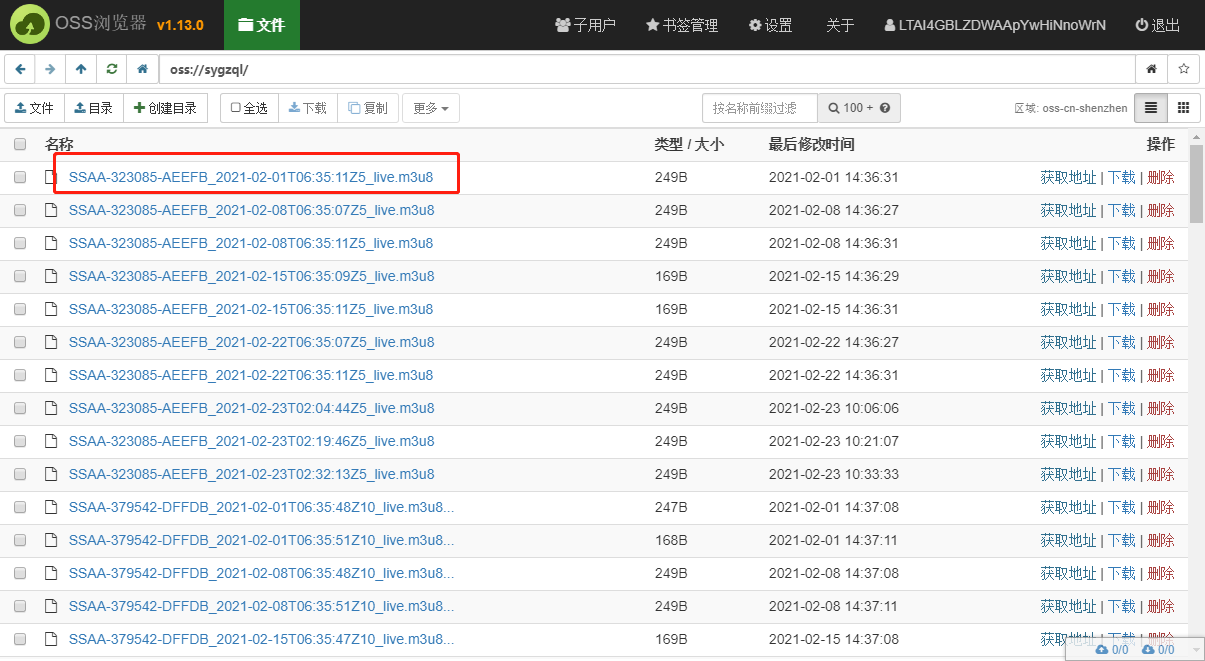Navigate back using the left arrow icon
1205x661 pixels.
20,69
